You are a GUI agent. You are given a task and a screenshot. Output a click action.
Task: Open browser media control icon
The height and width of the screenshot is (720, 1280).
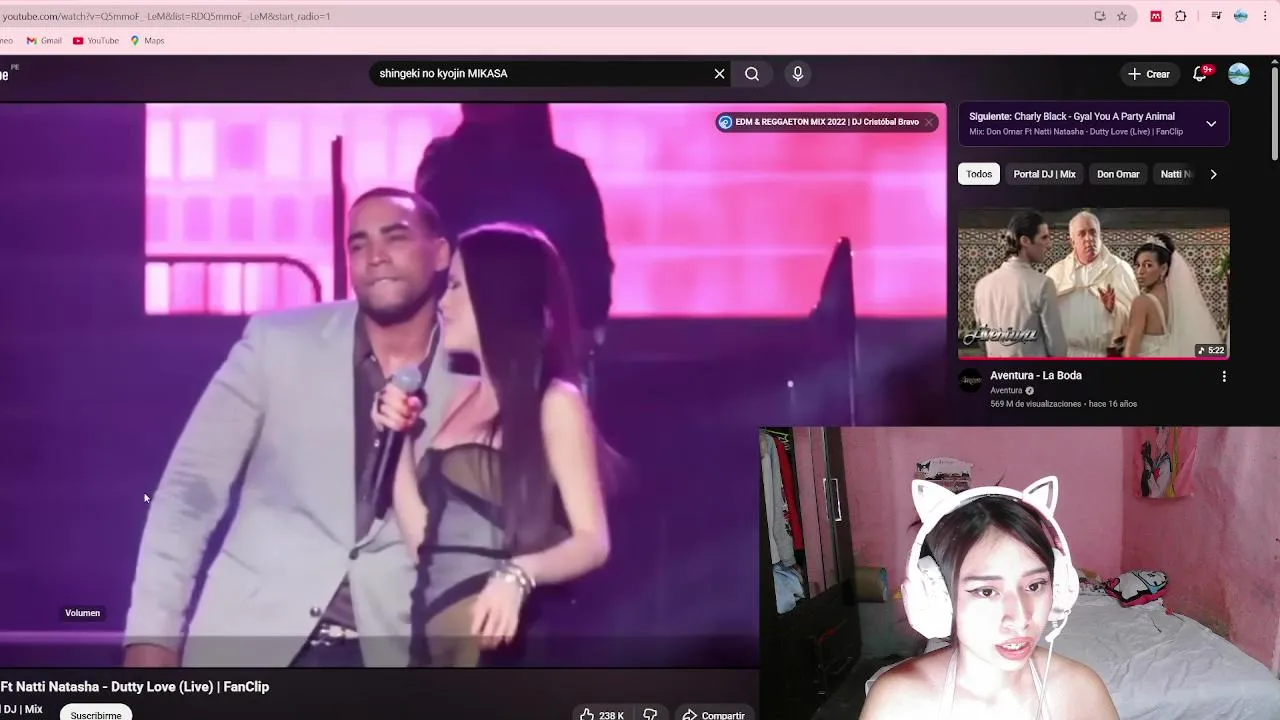pos(1216,16)
